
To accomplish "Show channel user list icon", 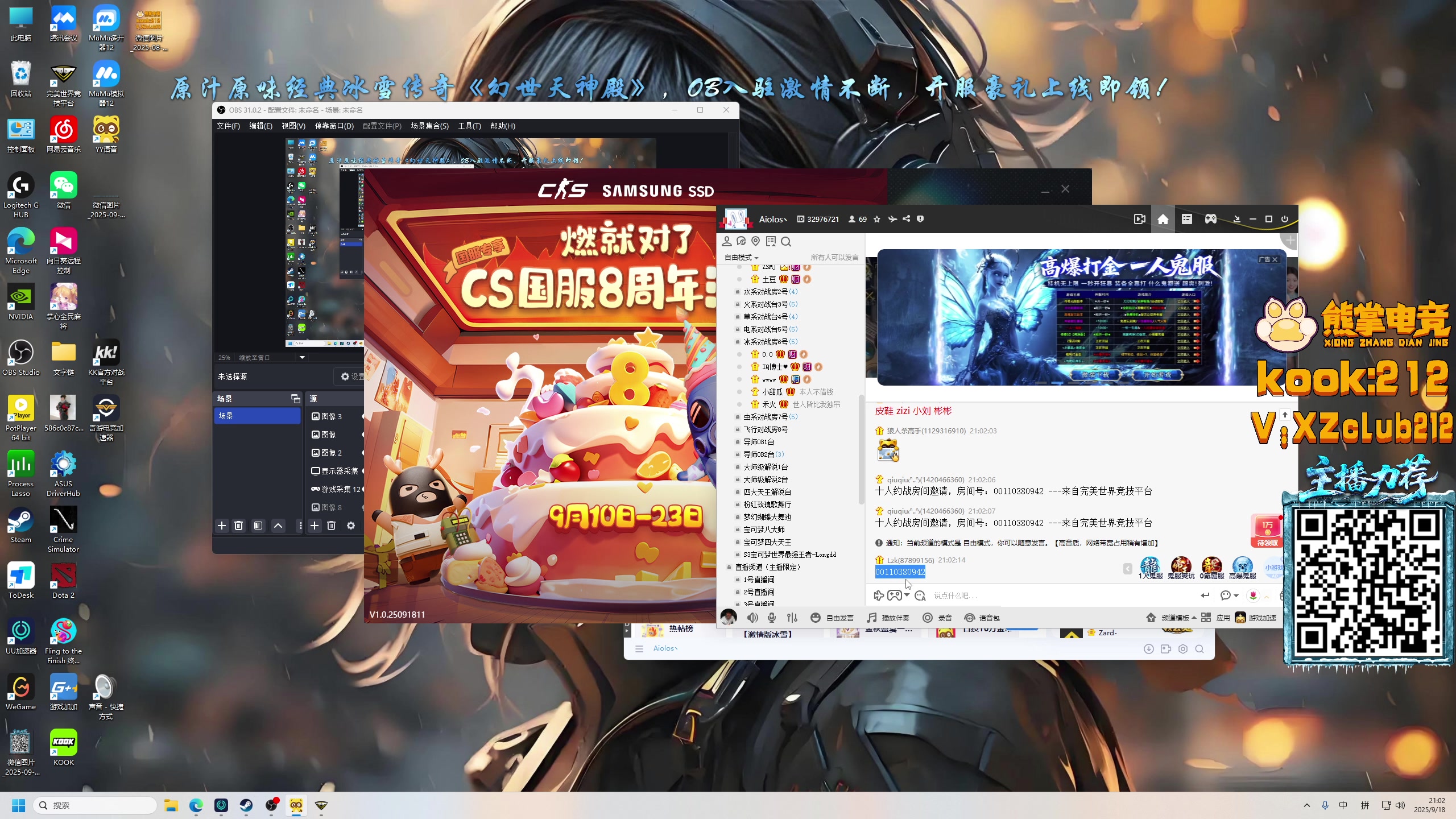I will pyautogui.click(x=727, y=242).
